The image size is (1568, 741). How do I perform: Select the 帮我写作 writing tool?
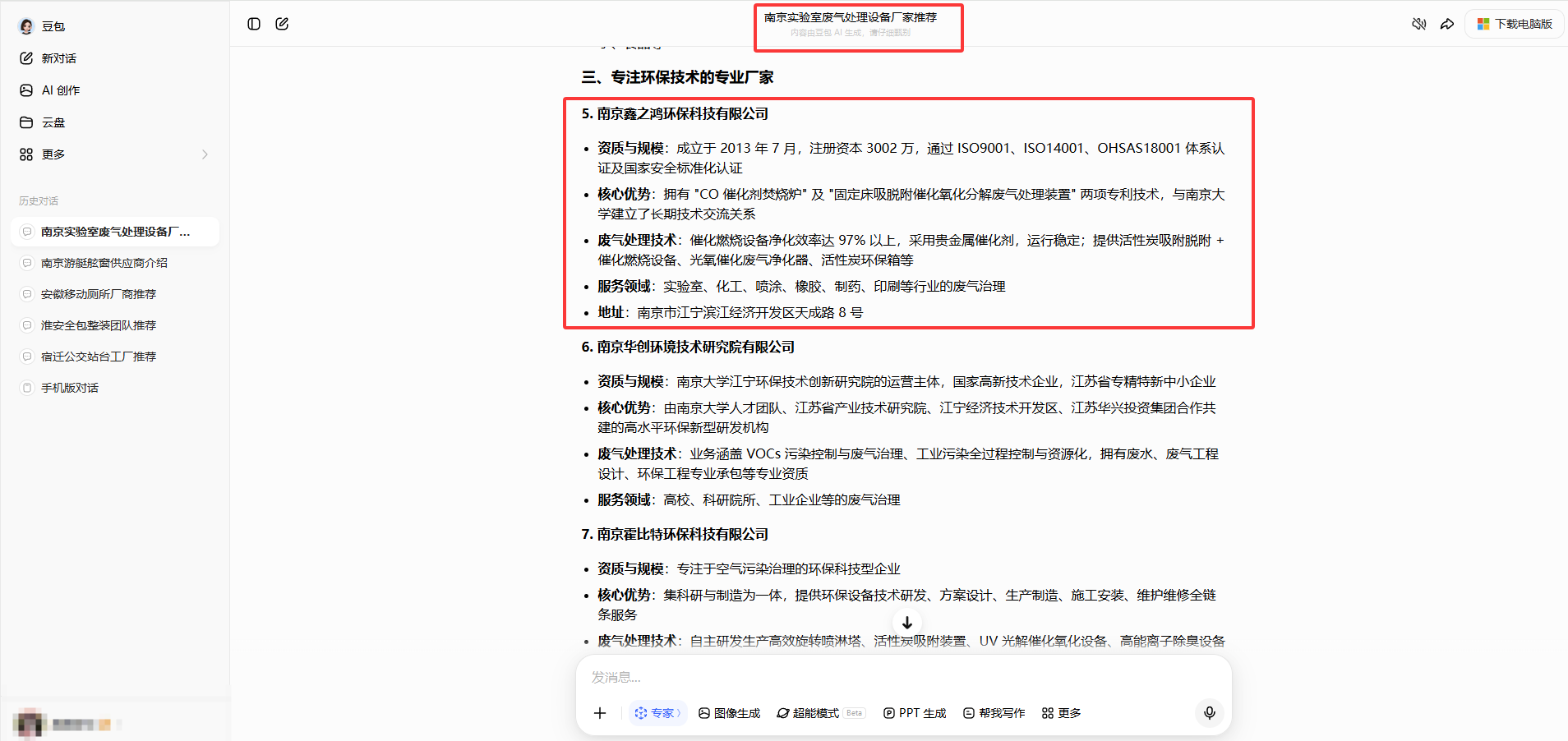(994, 713)
